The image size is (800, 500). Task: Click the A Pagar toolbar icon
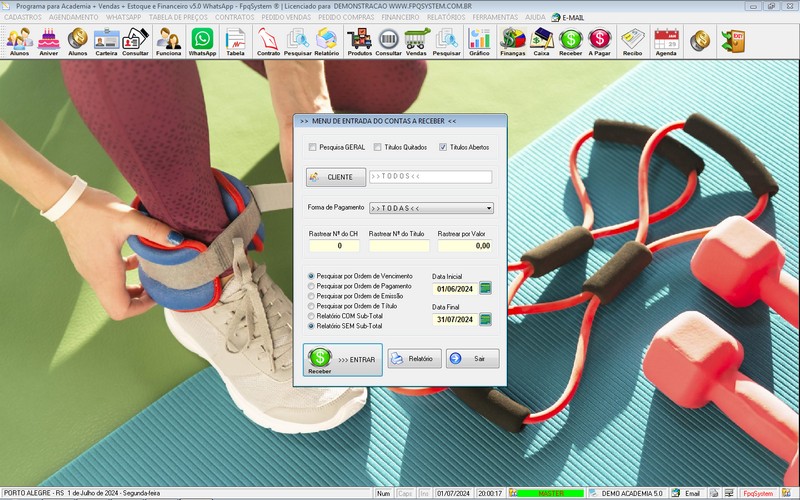tap(599, 41)
